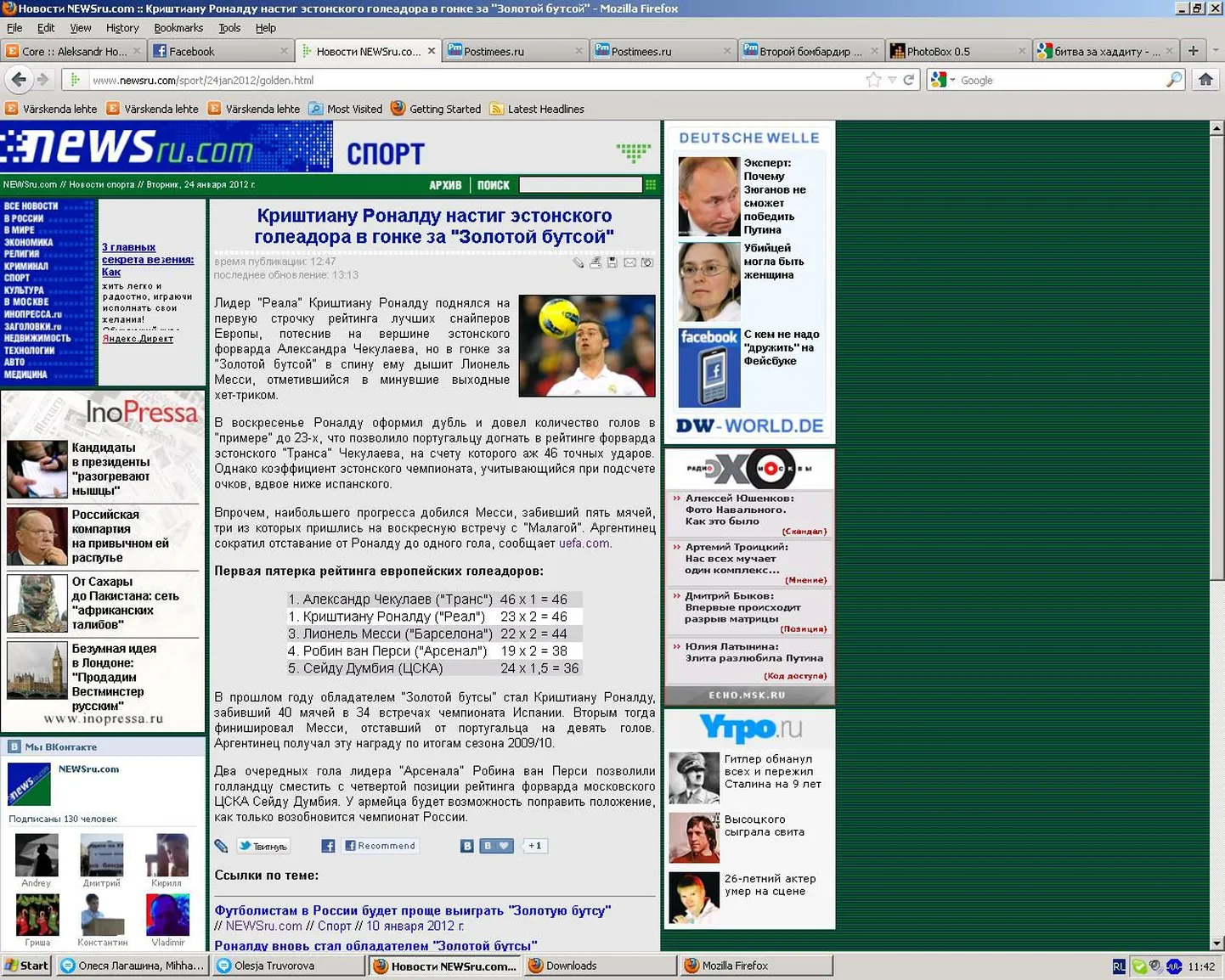This screenshot has height=980, width=1225.
Task: Open the File menu
Action: 14,27
